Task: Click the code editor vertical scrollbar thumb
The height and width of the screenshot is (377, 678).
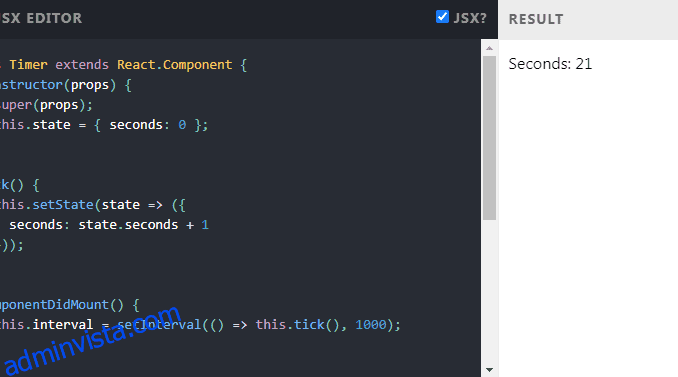Action: 489,138
